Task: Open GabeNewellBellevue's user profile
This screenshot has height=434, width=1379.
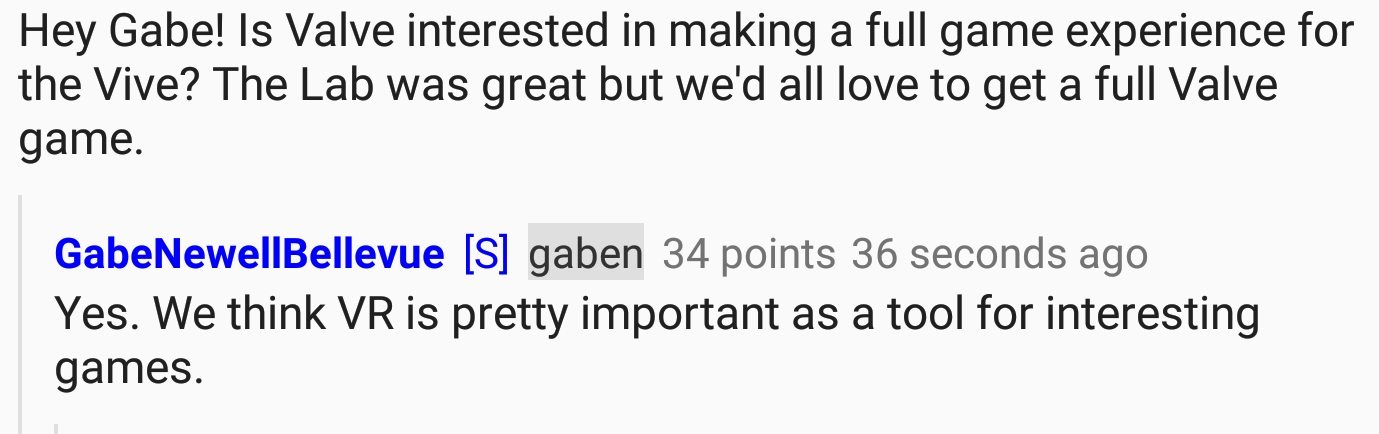Action: tap(249, 255)
